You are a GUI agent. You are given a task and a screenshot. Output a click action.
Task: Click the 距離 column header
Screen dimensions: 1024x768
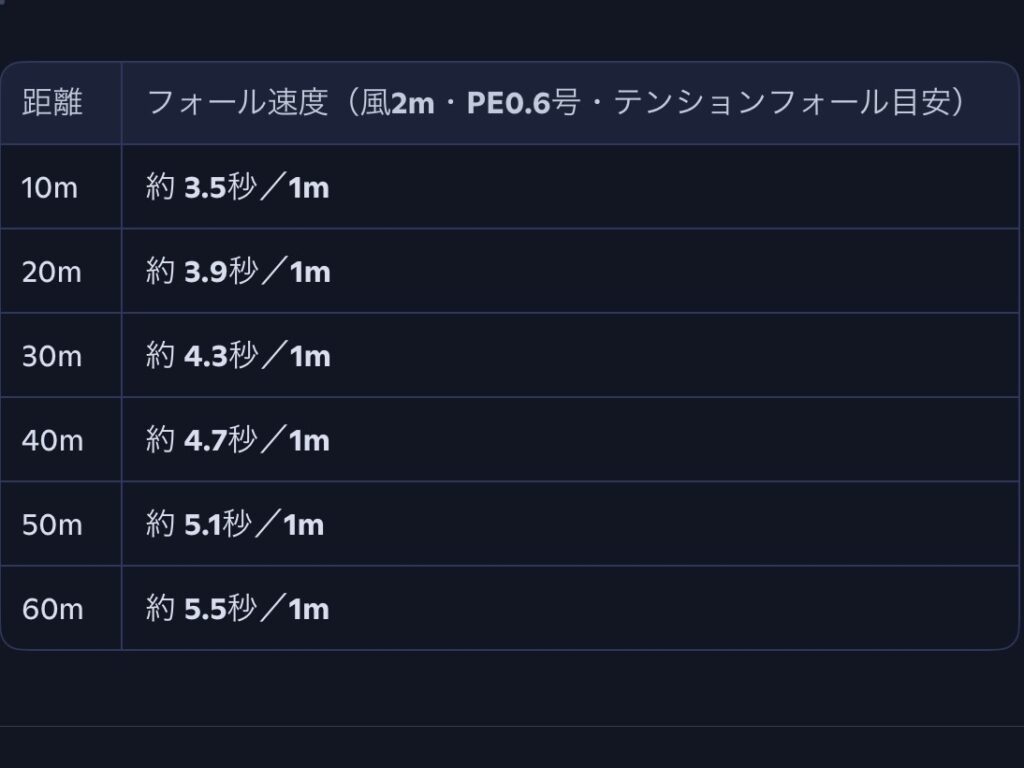click(52, 103)
